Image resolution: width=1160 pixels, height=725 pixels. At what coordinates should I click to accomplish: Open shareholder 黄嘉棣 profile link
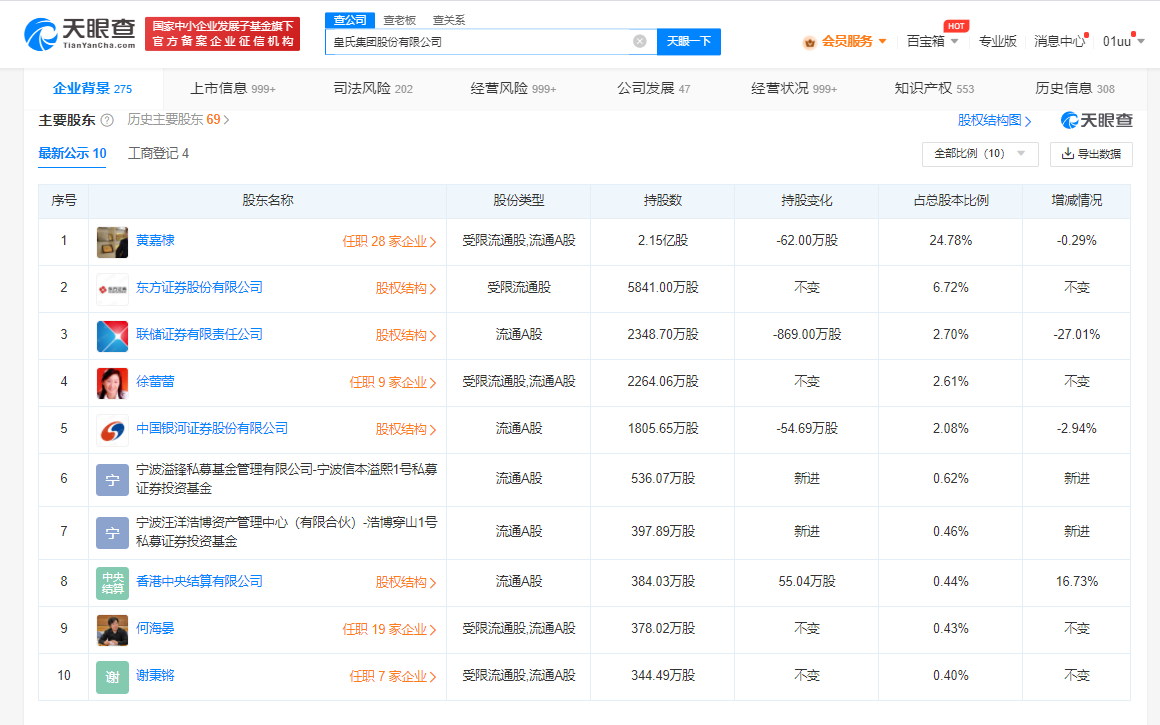point(155,240)
